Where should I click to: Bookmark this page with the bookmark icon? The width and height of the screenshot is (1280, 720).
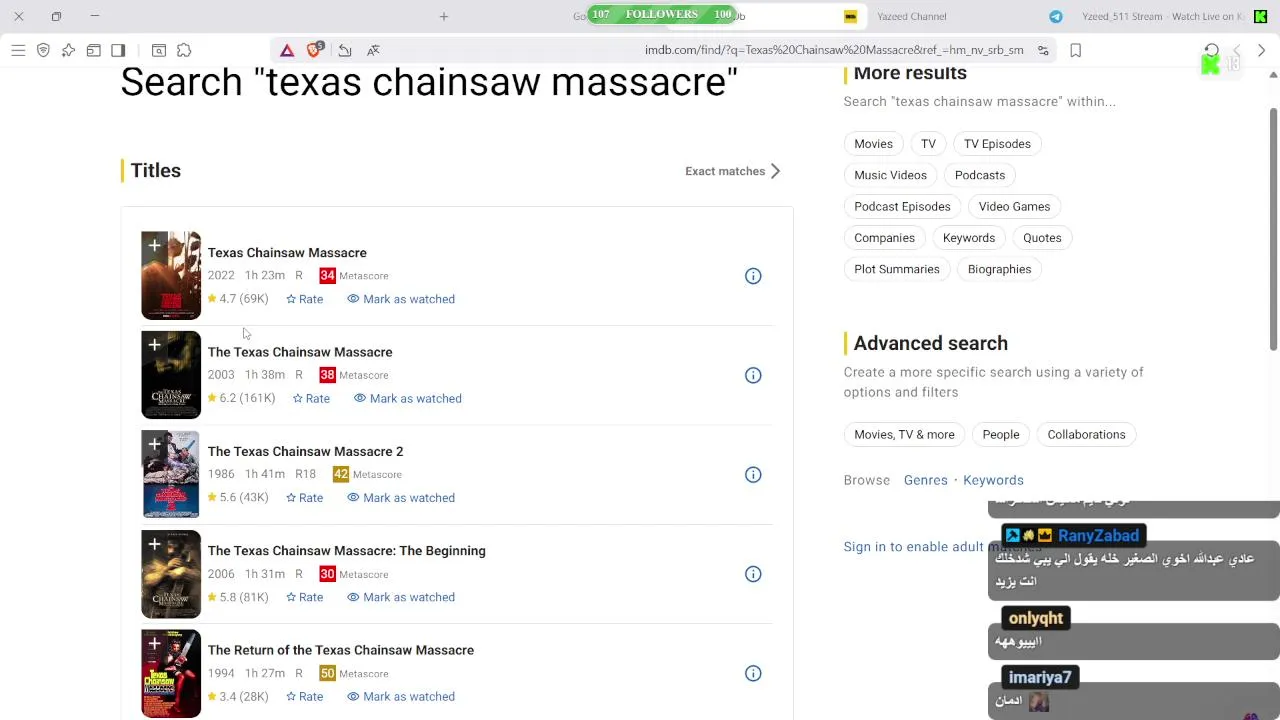click(1076, 50)
